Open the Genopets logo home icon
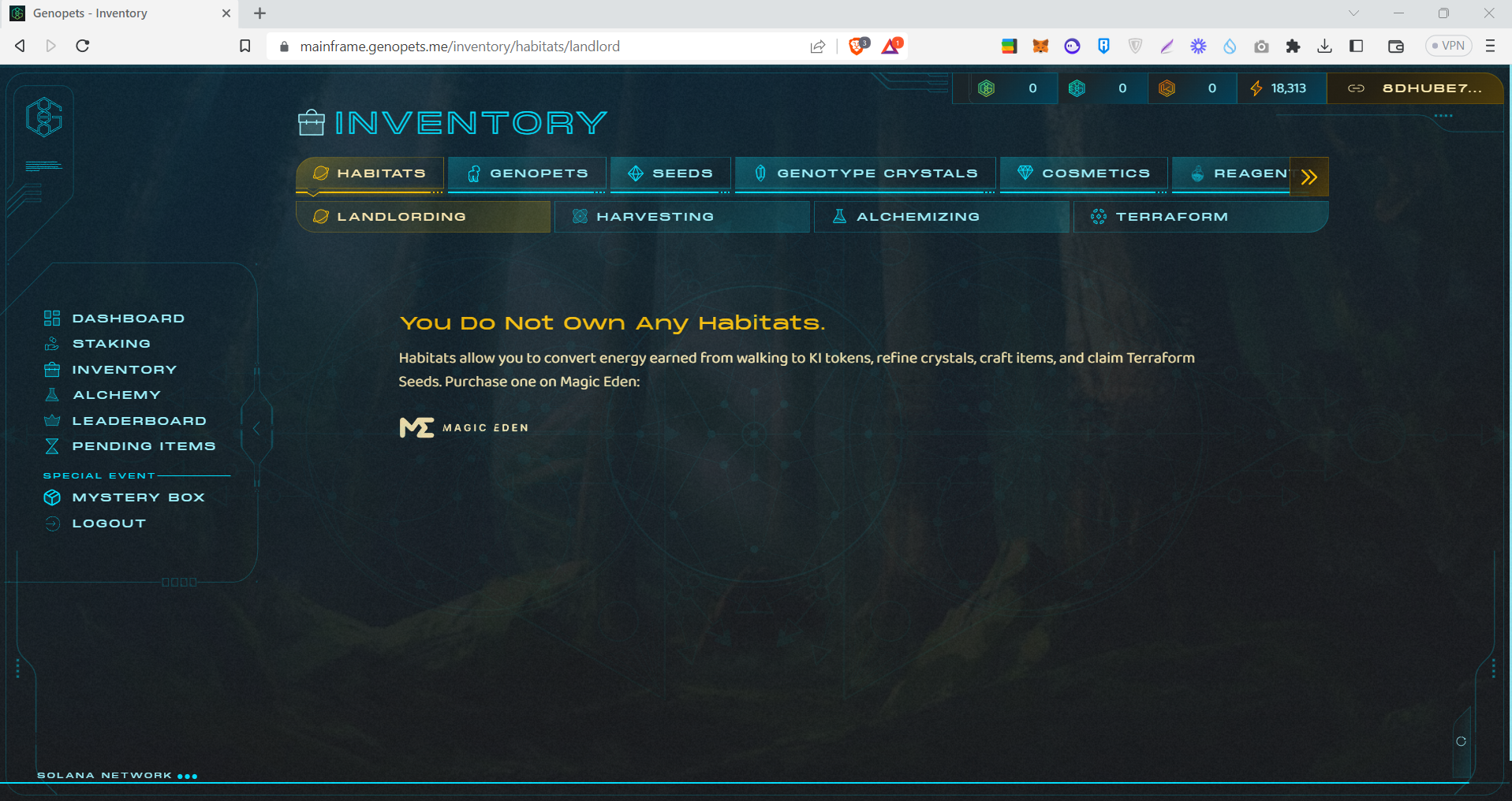This screenshot has height=801, width=1512. (44, 117)
